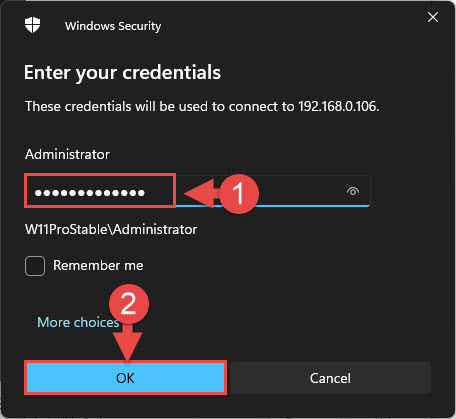The height and width of the screenshot is (419, 456).
Task: Click the red circle numbered 2
Action: [129, 304]
